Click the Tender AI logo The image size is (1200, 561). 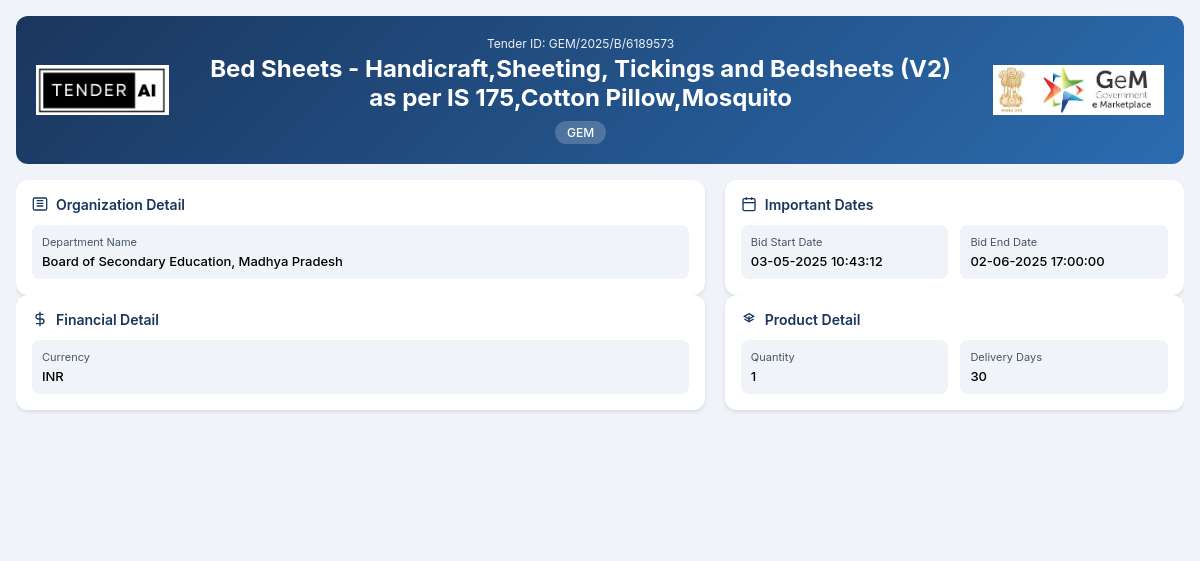coord(102,90)
